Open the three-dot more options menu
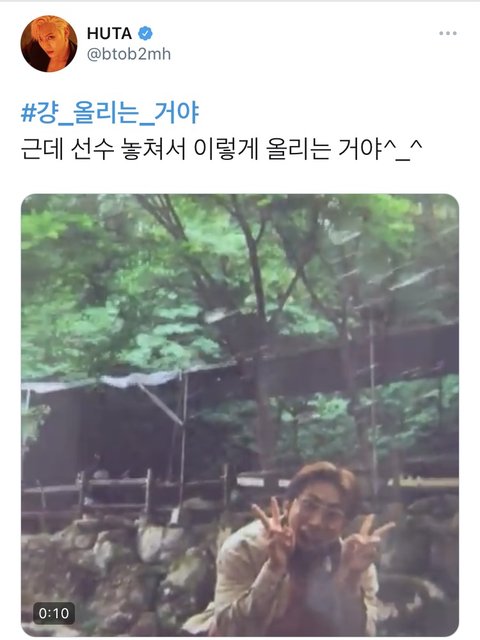The width and height of the screenshot is (480, 640). (x=448, y=33)
